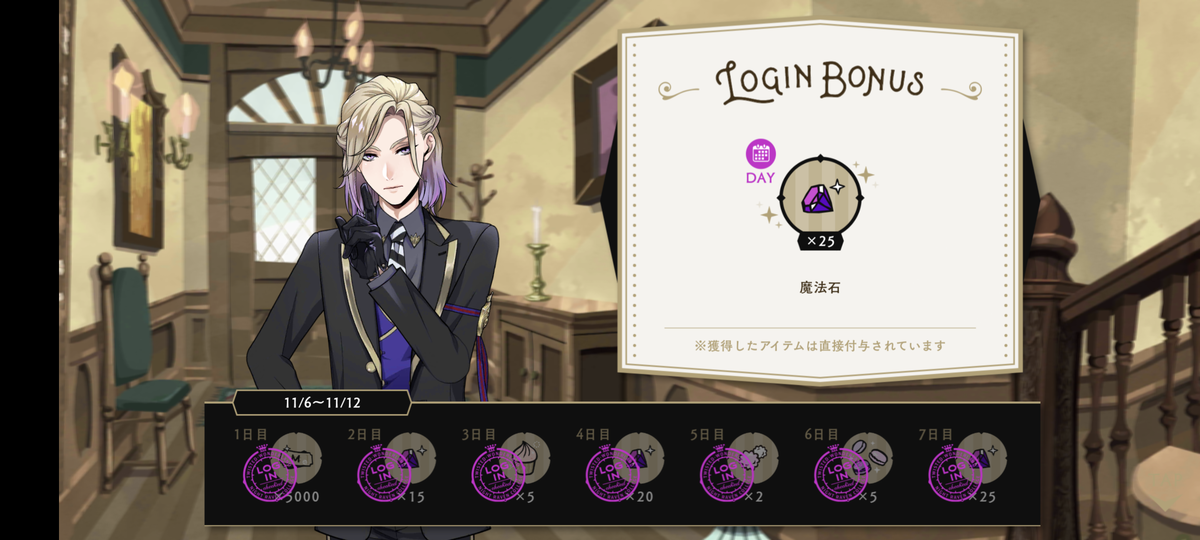This screenshot has width=1200, height=540.
Task: Tap the 魔法石 item name text
Action: coord(819,288)
